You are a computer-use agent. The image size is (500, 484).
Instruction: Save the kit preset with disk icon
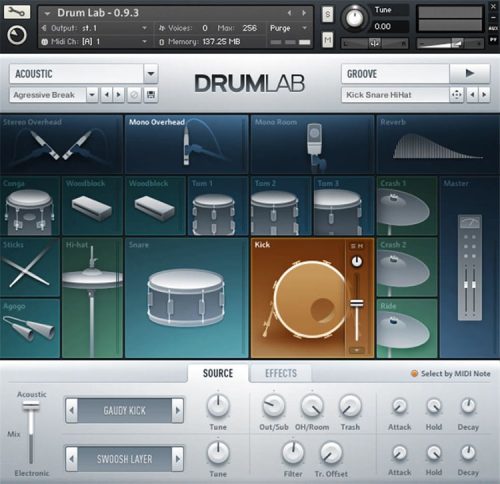[x=151, y=95]
